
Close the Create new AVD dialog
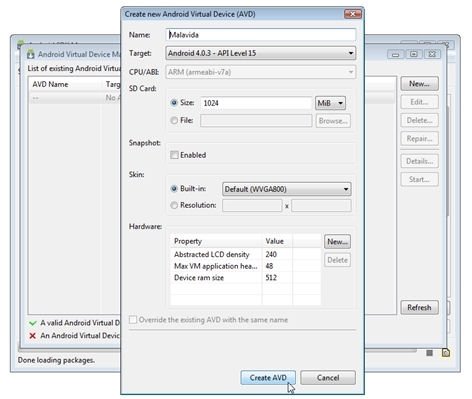point(352,14)
